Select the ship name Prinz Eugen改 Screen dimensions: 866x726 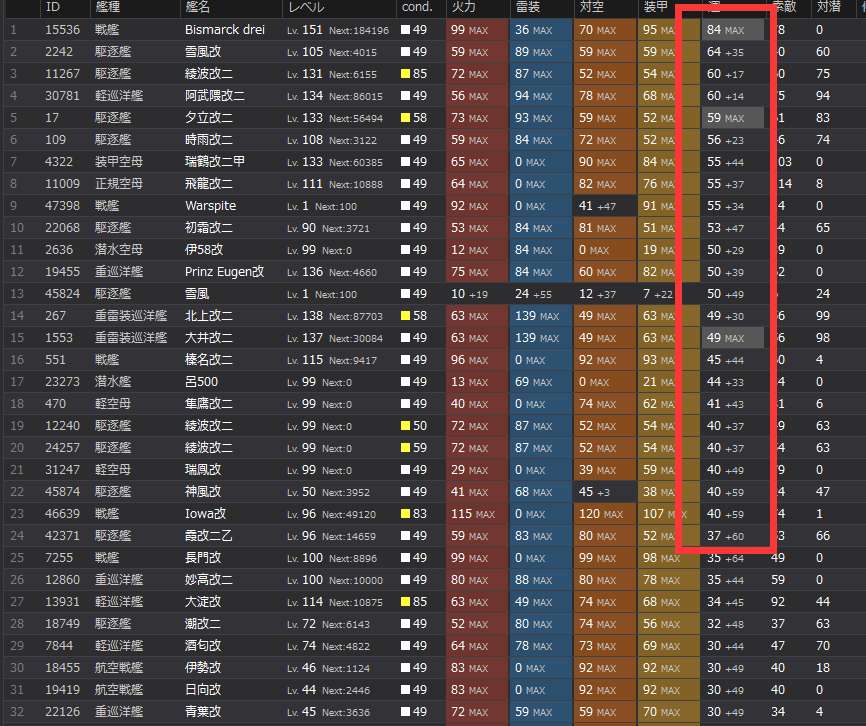point(224,272)
